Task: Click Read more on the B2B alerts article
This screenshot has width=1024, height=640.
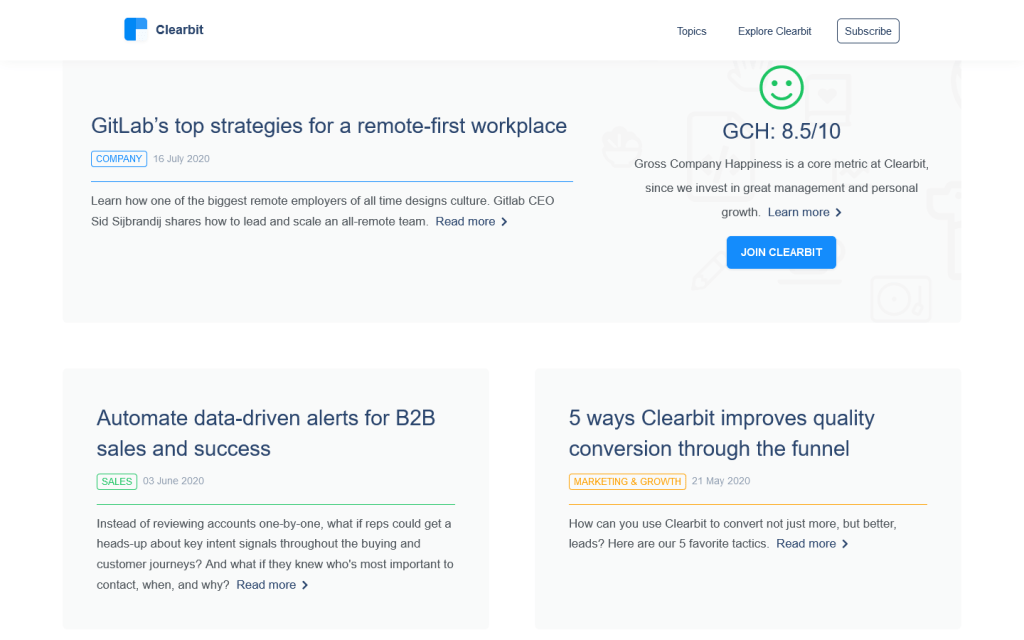Action: (x=266, y=585)
